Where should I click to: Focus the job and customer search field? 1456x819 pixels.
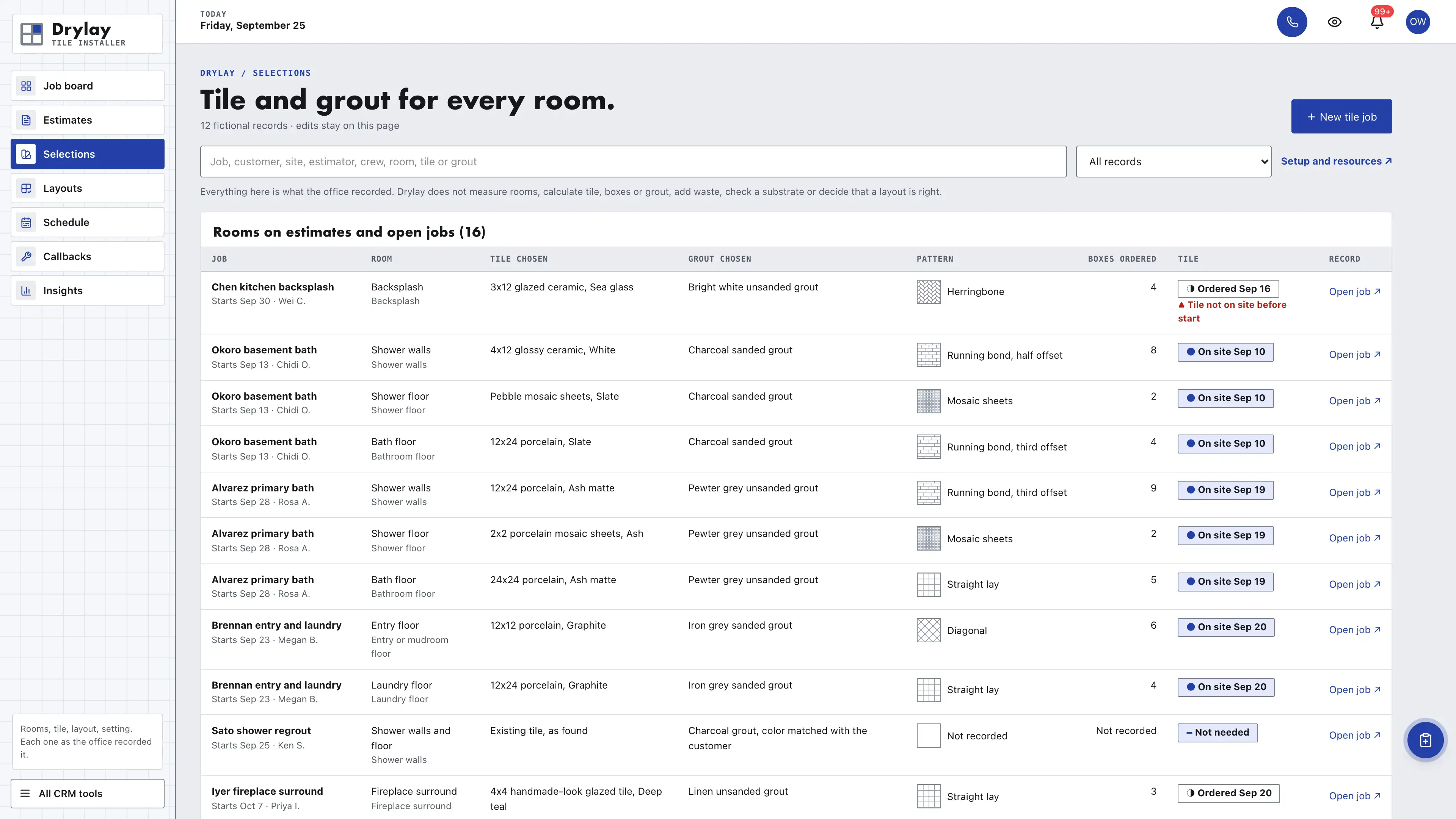click(x=633, y=162)
